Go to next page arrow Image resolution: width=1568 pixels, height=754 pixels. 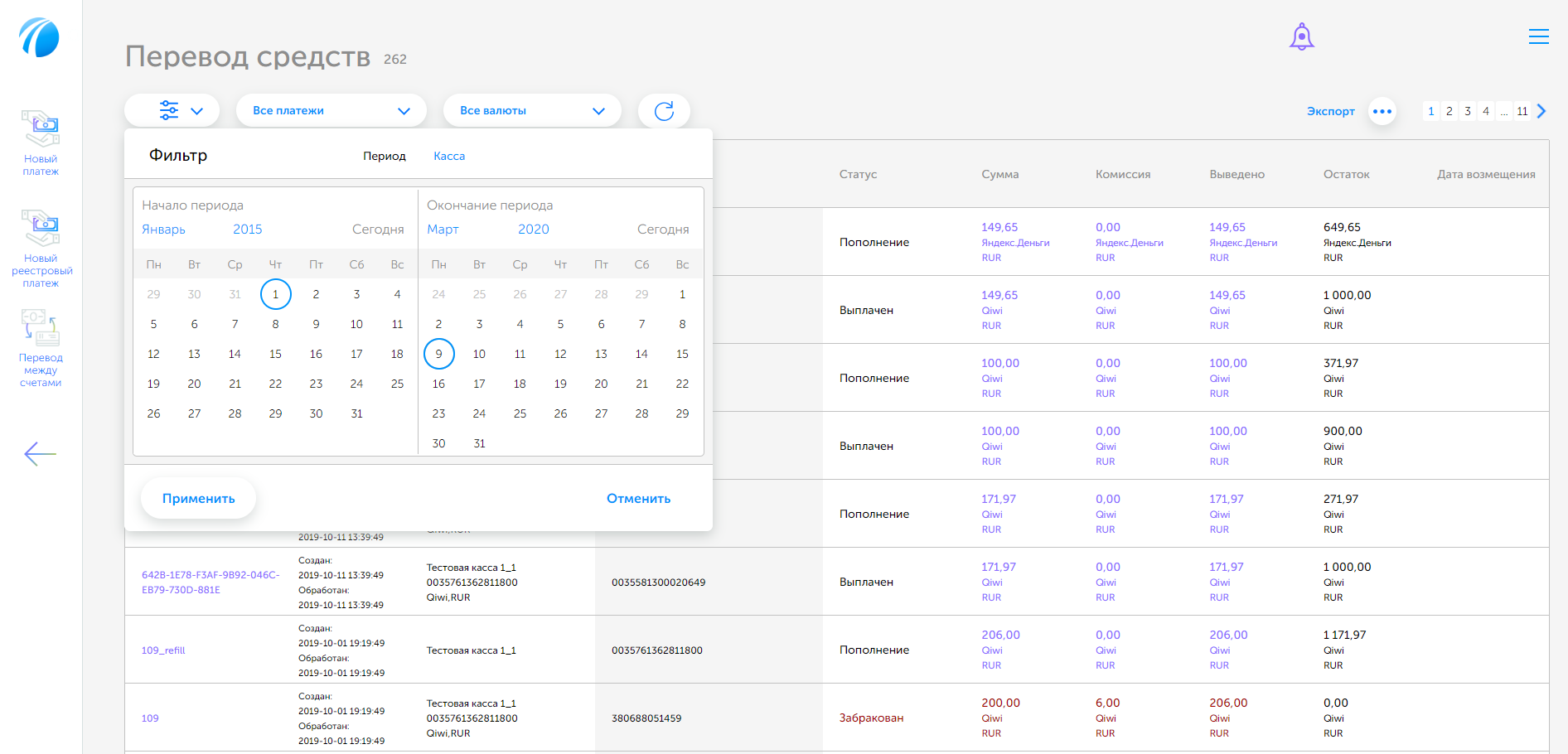pyautogui.click(x=1541, y=111)
